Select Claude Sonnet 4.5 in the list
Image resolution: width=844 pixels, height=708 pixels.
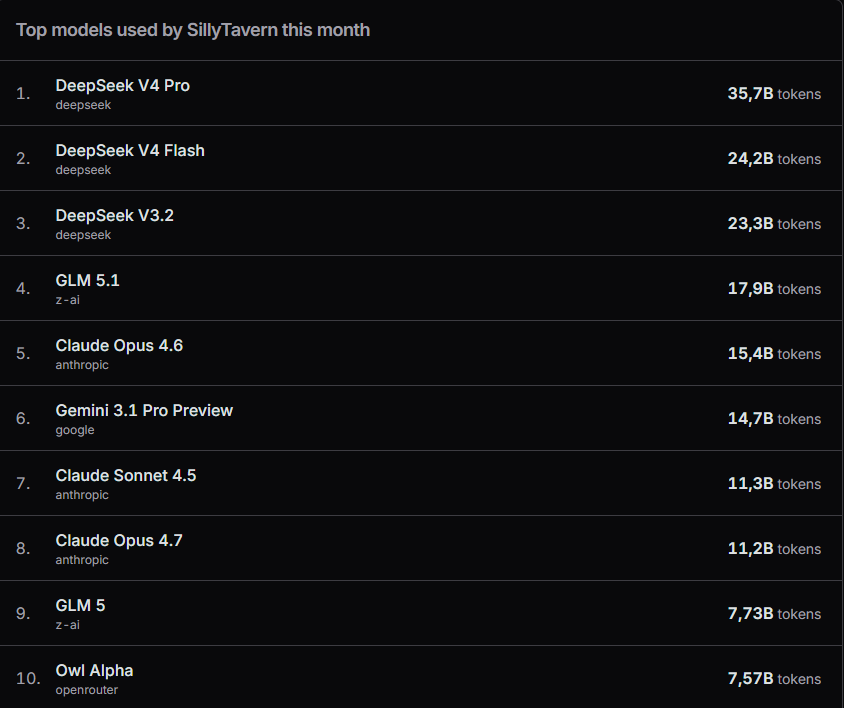tap(126, 476)
